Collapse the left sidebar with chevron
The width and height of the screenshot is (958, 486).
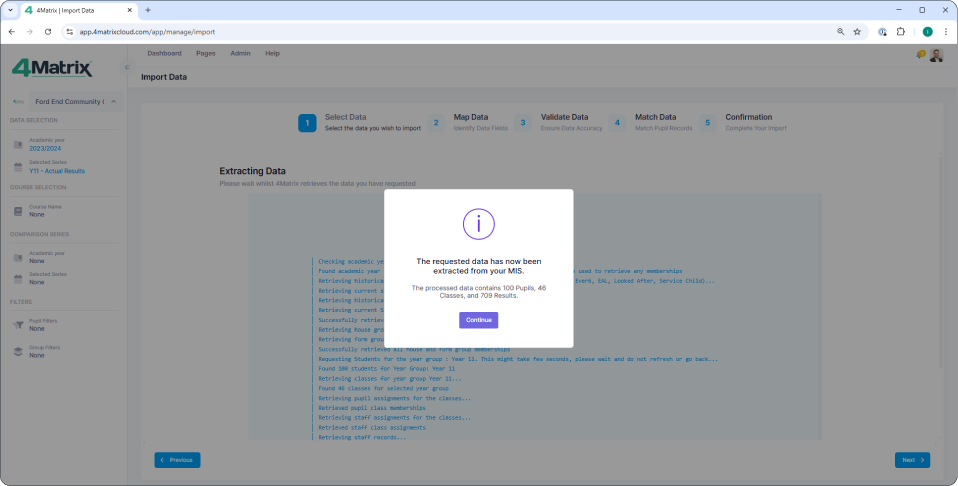126,67
